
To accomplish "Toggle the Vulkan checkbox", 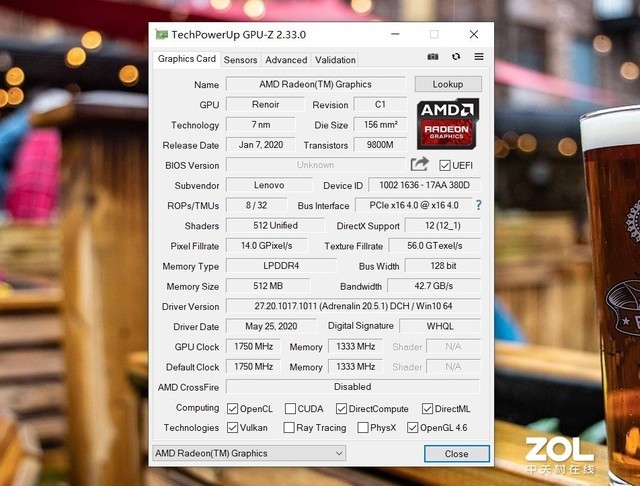I will (x=232, y=428).
